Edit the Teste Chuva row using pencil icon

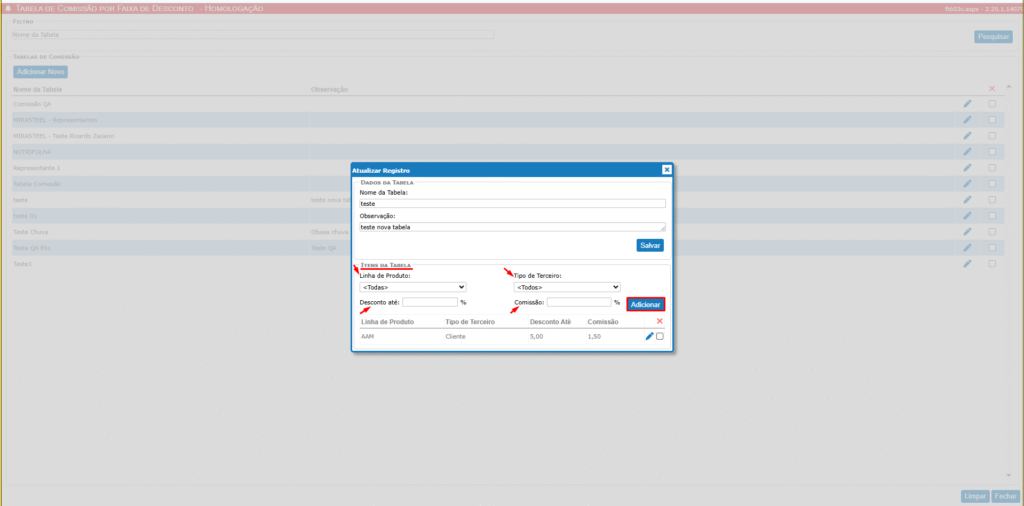pos(967,232)
